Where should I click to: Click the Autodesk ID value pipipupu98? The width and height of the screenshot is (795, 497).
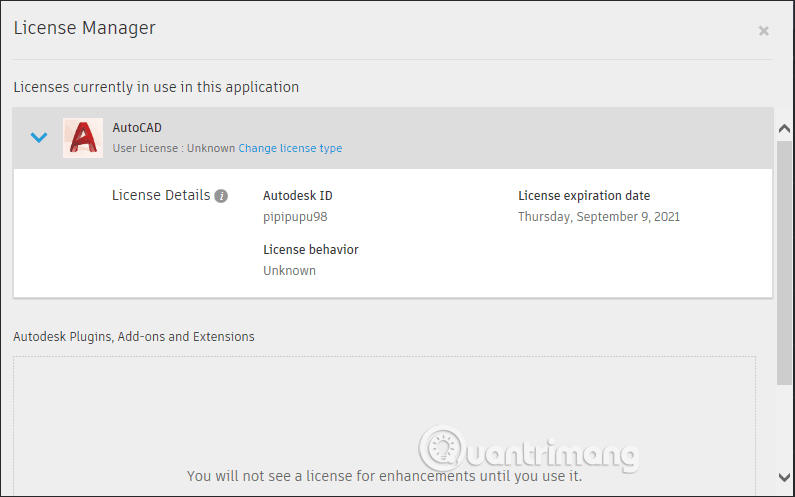pyautogui.click(x=293, y=216)
